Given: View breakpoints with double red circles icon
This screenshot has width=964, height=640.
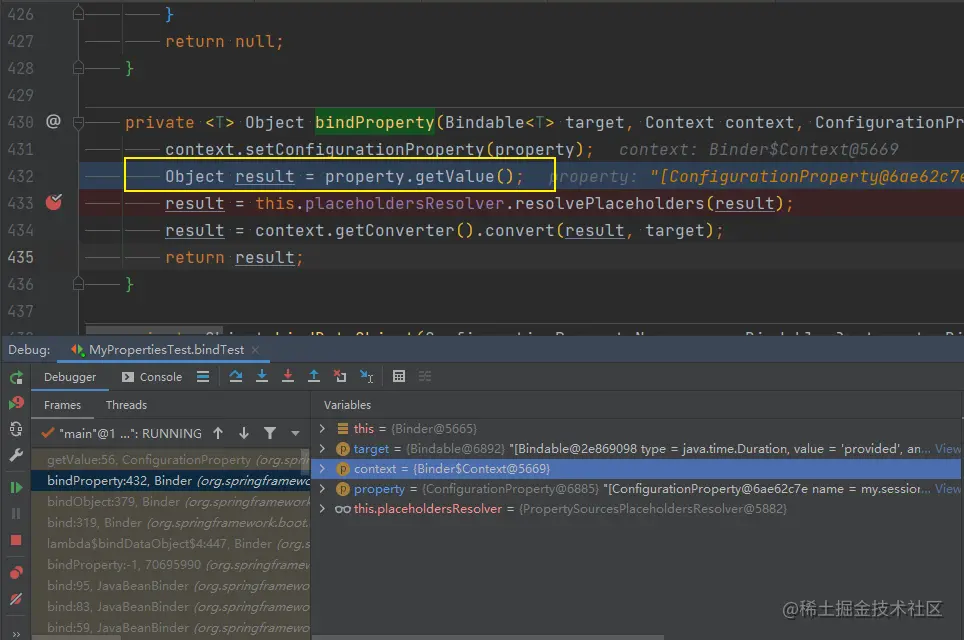Looking at the screenshot, I should click(17, 572).
